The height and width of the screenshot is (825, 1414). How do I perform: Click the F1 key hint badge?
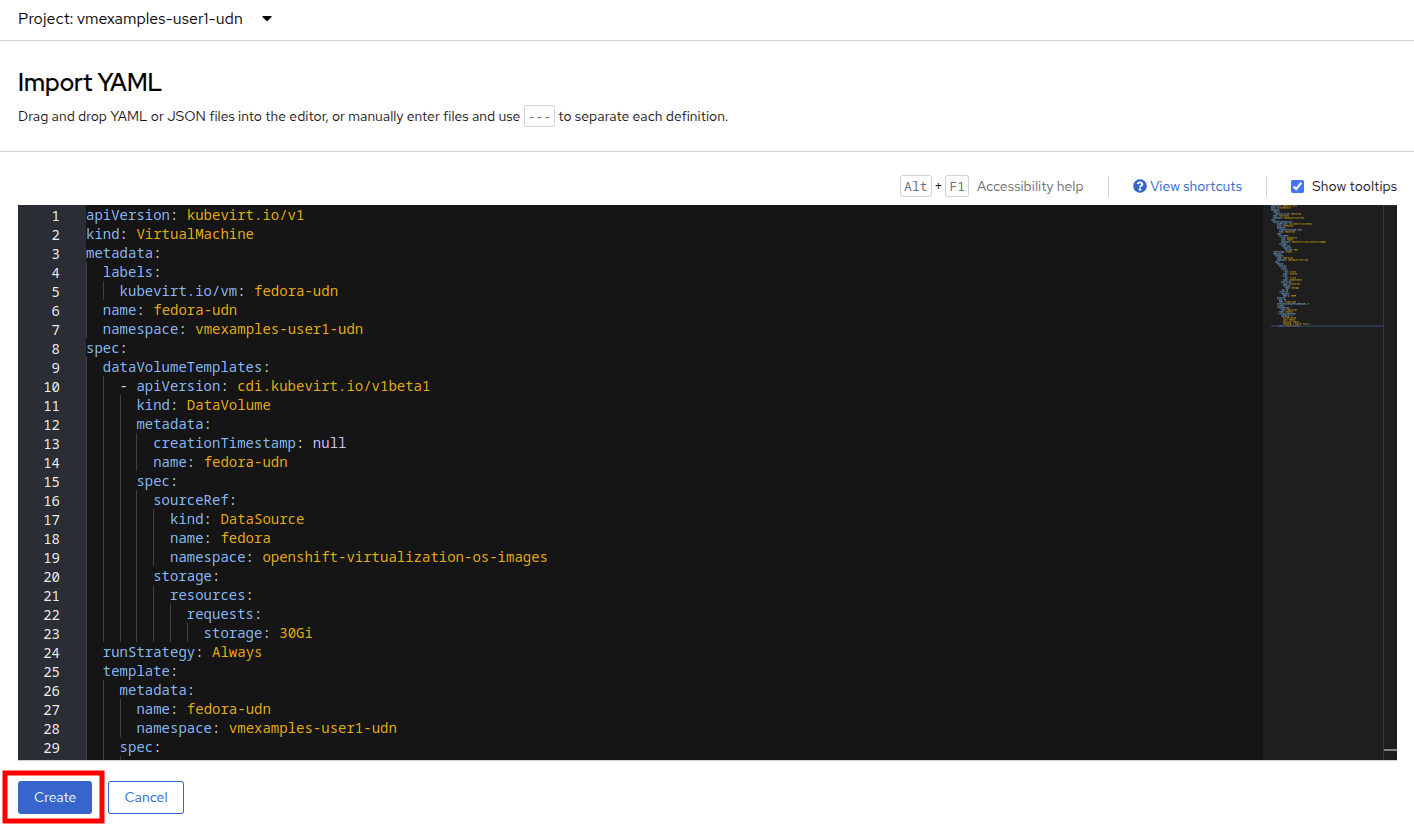pyautogui.click(x=956, y=186)
